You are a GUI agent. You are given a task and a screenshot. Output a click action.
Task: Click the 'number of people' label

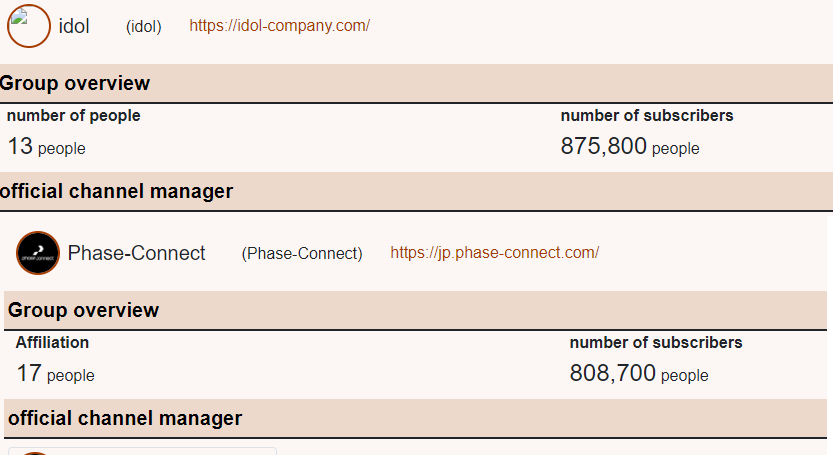[x=73, y=116]
